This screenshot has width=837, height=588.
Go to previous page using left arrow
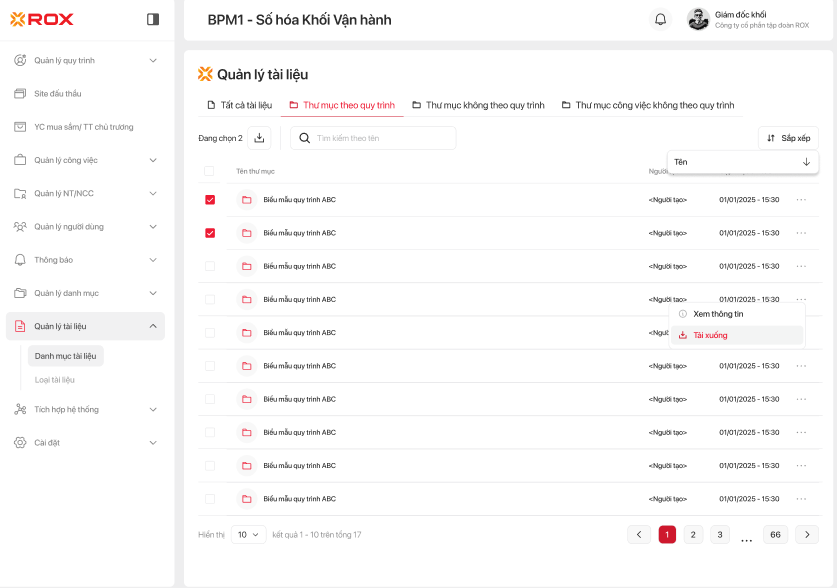(x=639, y=534)
